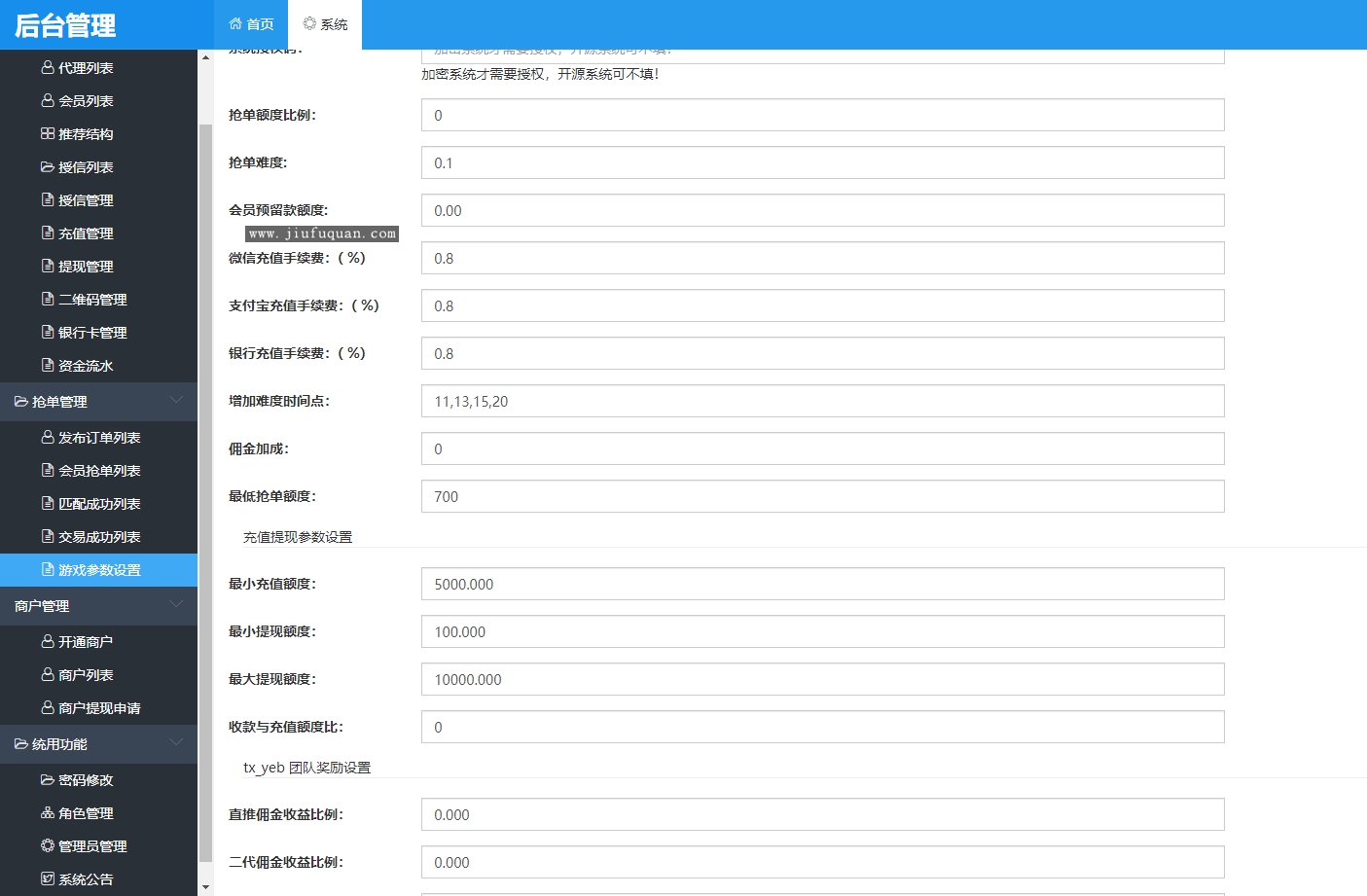1367x896 pixels.
Task: Focus the 收款与充值额度比 input field
Action: point(822,727)
